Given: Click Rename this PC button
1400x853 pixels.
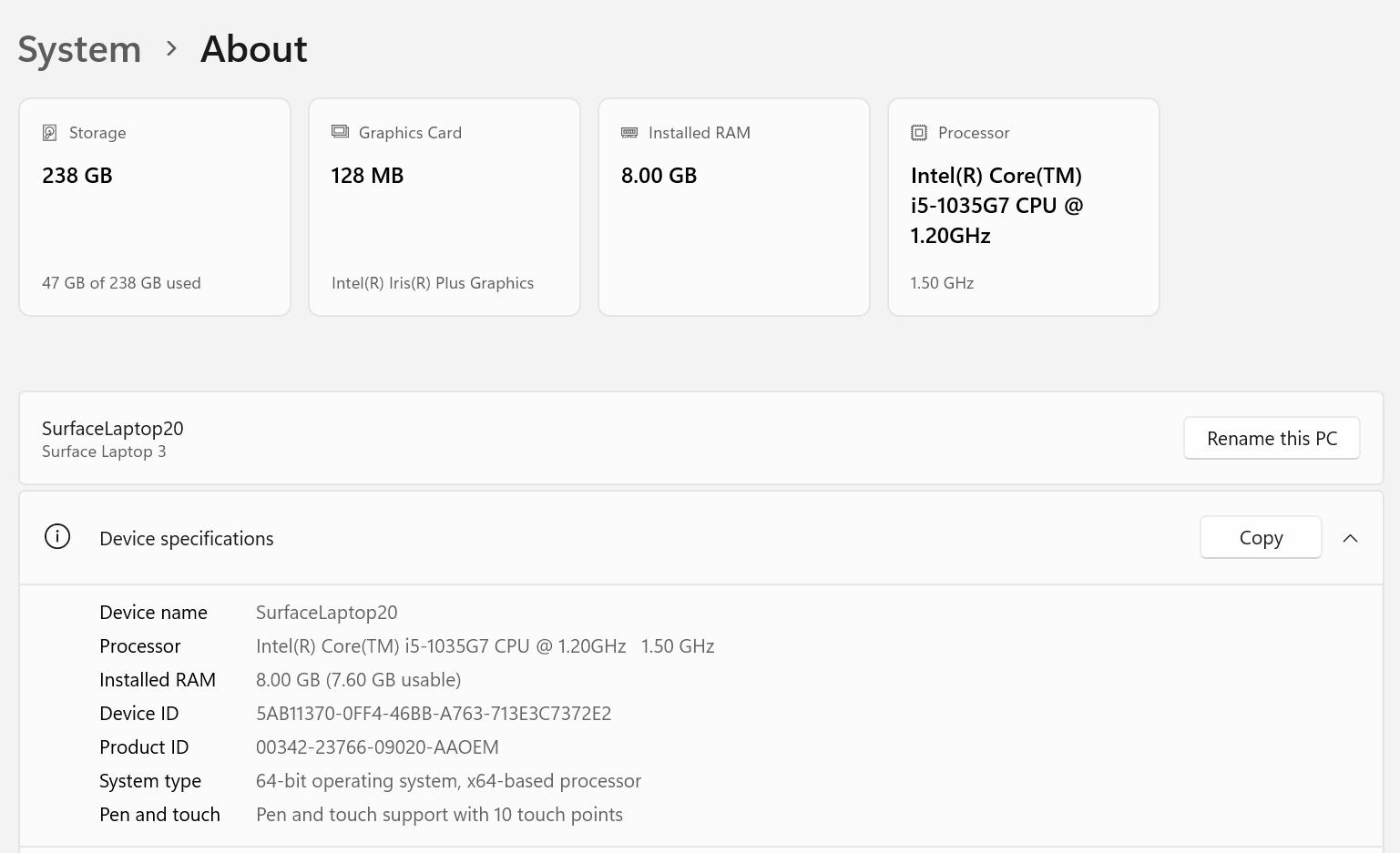Looking at the screenshot, I should pyautogui.click(x=1272, y=438).
